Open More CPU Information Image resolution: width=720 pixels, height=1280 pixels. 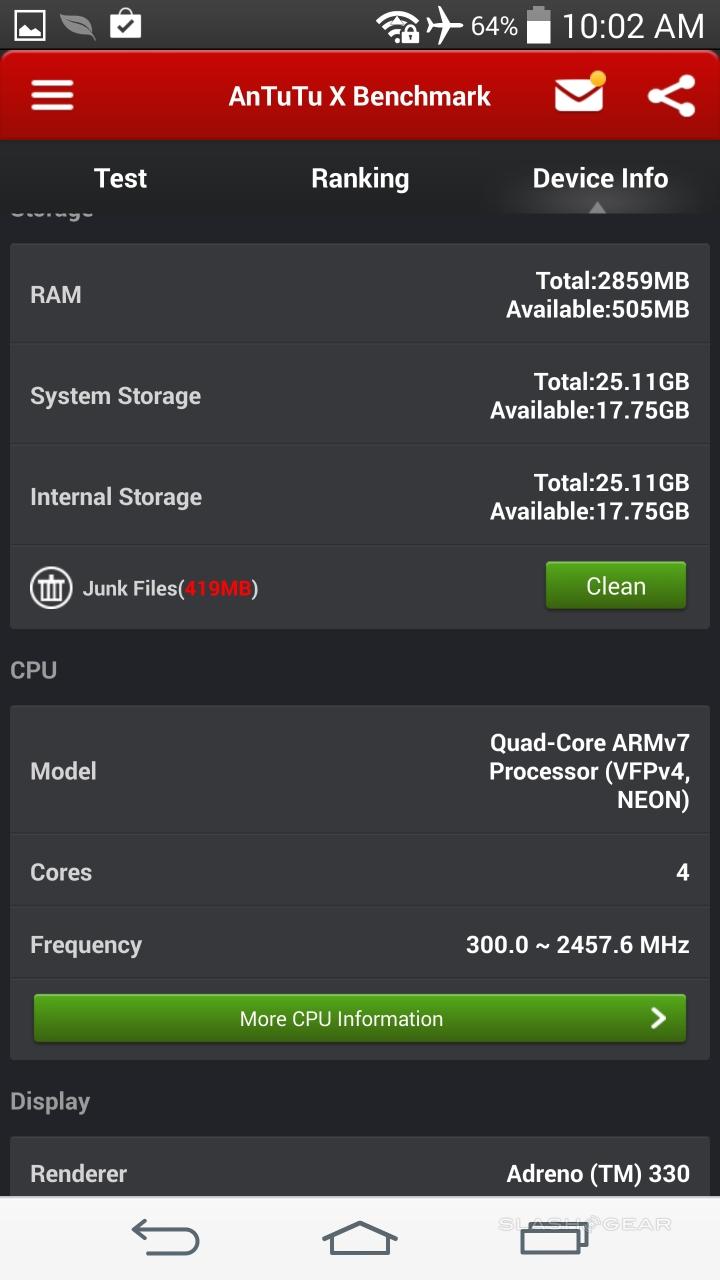tap(341, 1019)
